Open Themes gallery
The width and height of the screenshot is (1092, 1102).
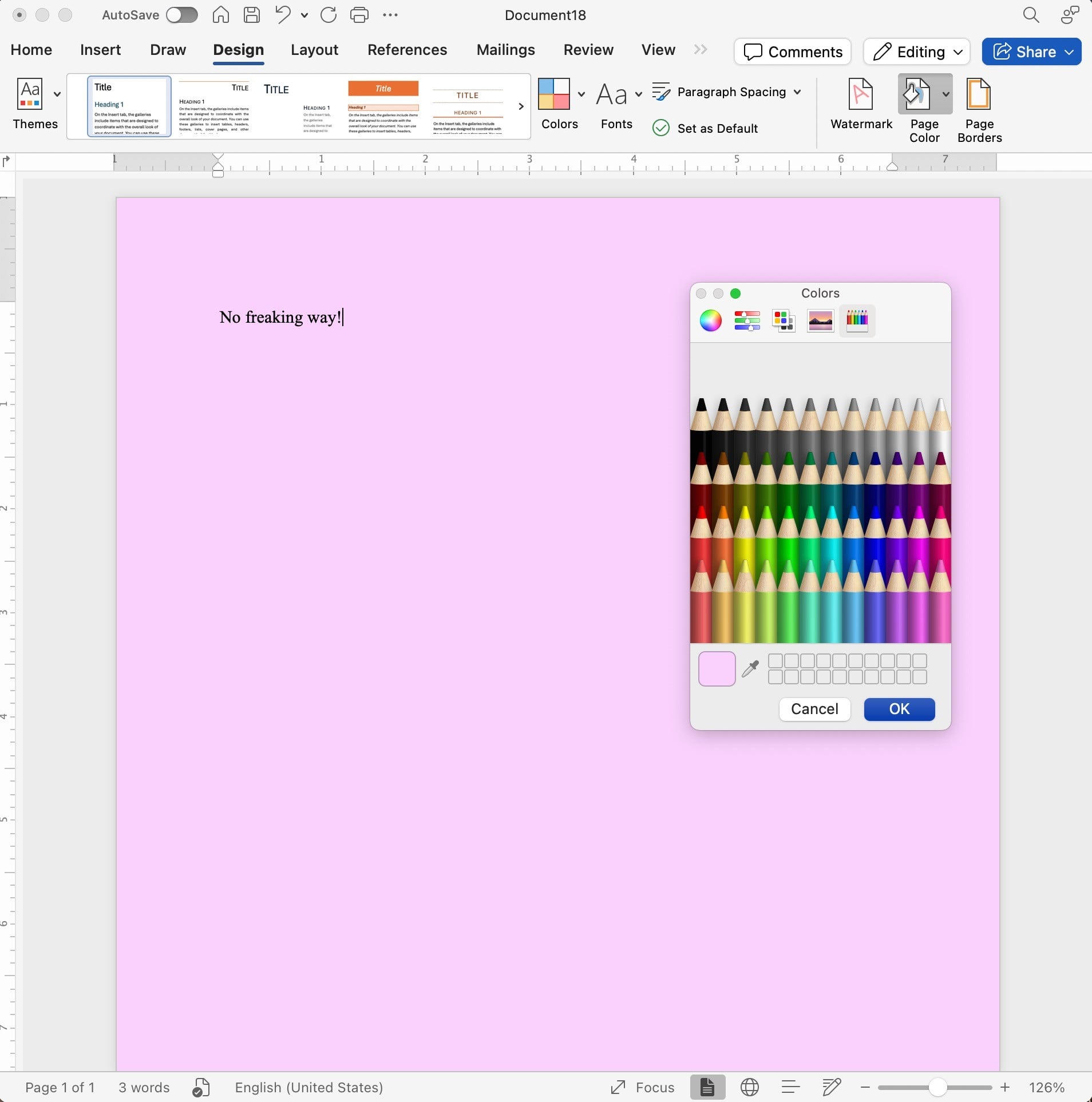point(35,105)
